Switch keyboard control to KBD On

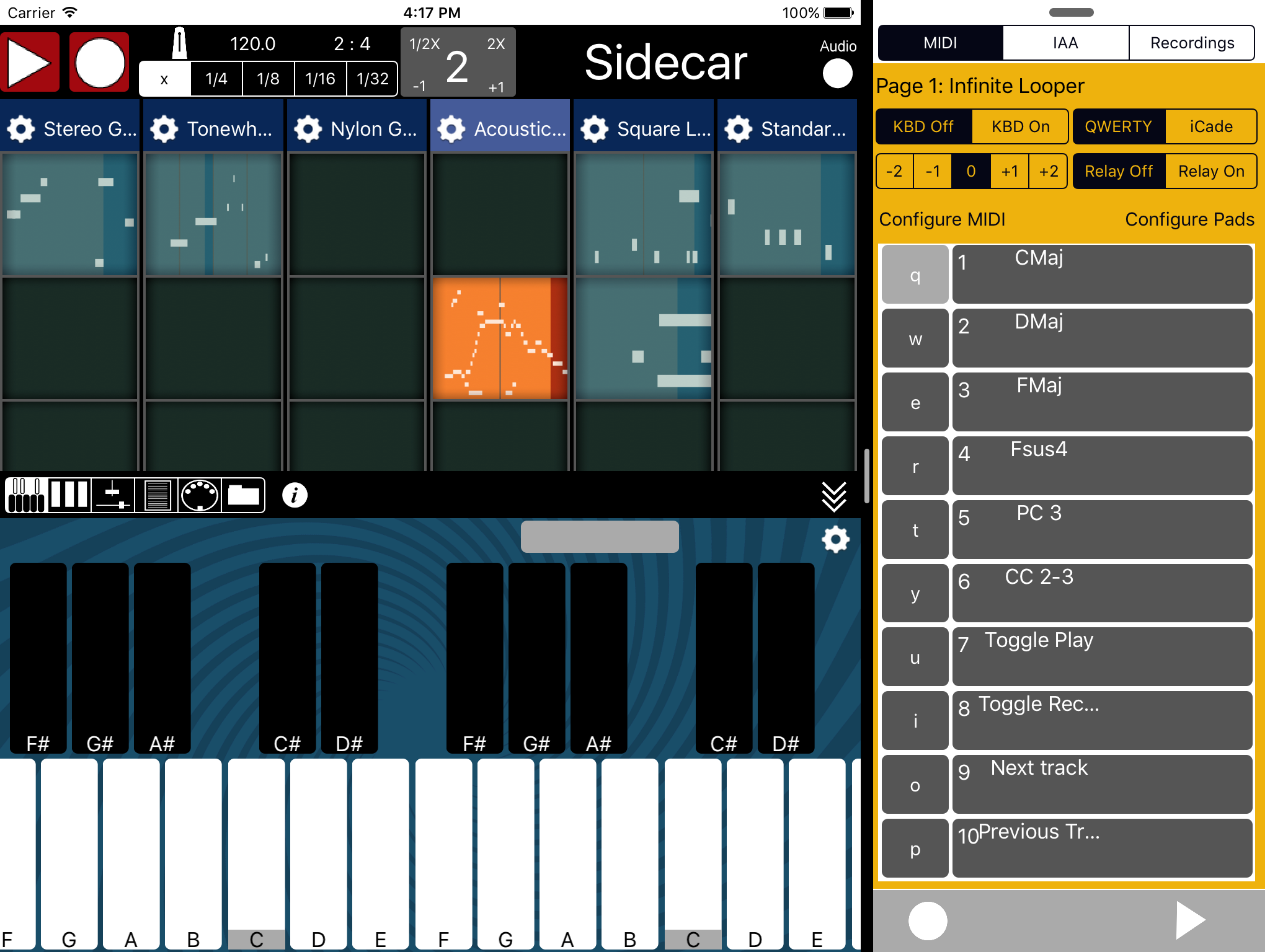(x=1020, y=126)
